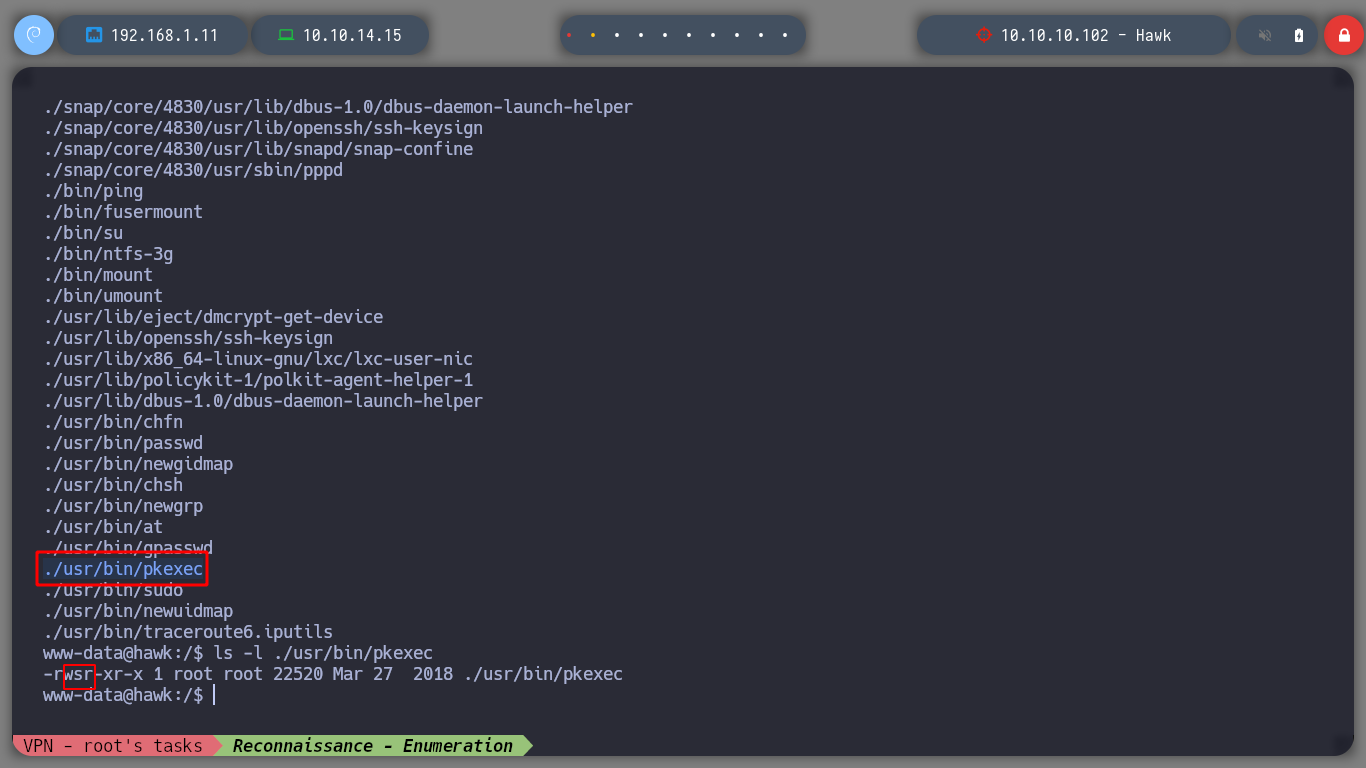The image size is (1366, 768).
Task: Click the 10.10.14.15 VPN IP label
Action: tap(352, 35)
